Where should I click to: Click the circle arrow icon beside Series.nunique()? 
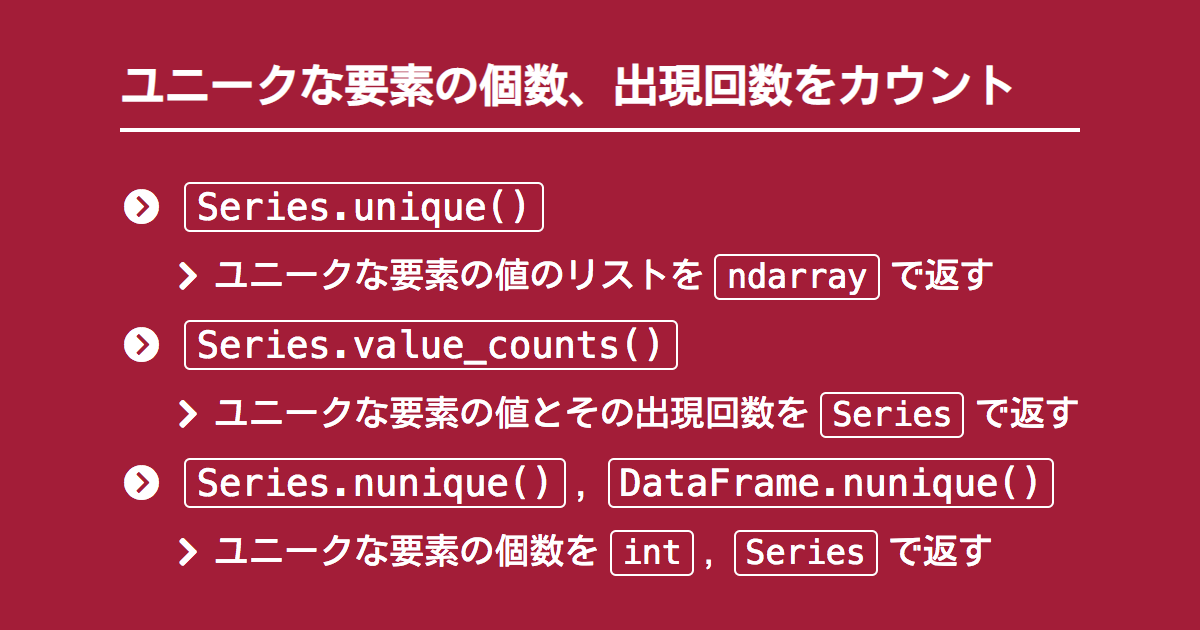[x=141, y=483]
